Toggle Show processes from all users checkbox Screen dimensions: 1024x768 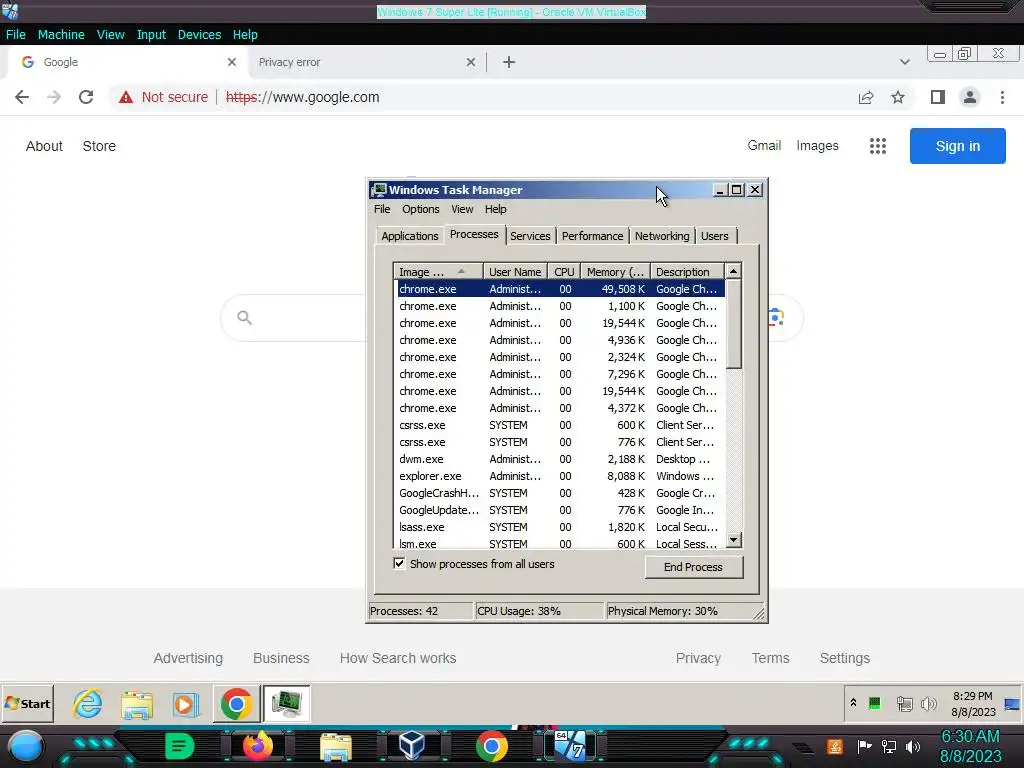tap(399, 564)
